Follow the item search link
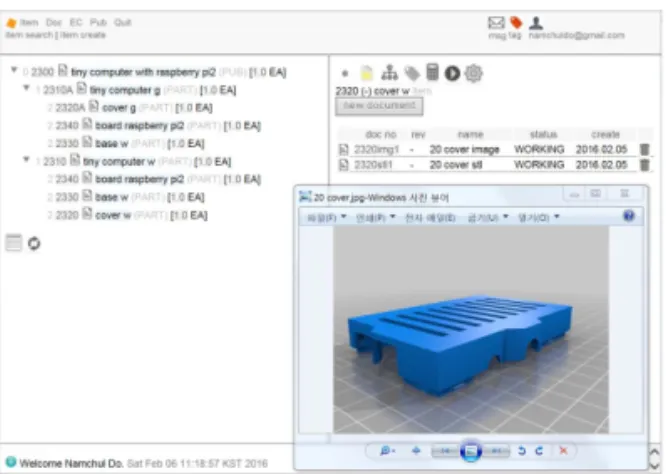This screenshot has height=474, width=666. (29, 35)
